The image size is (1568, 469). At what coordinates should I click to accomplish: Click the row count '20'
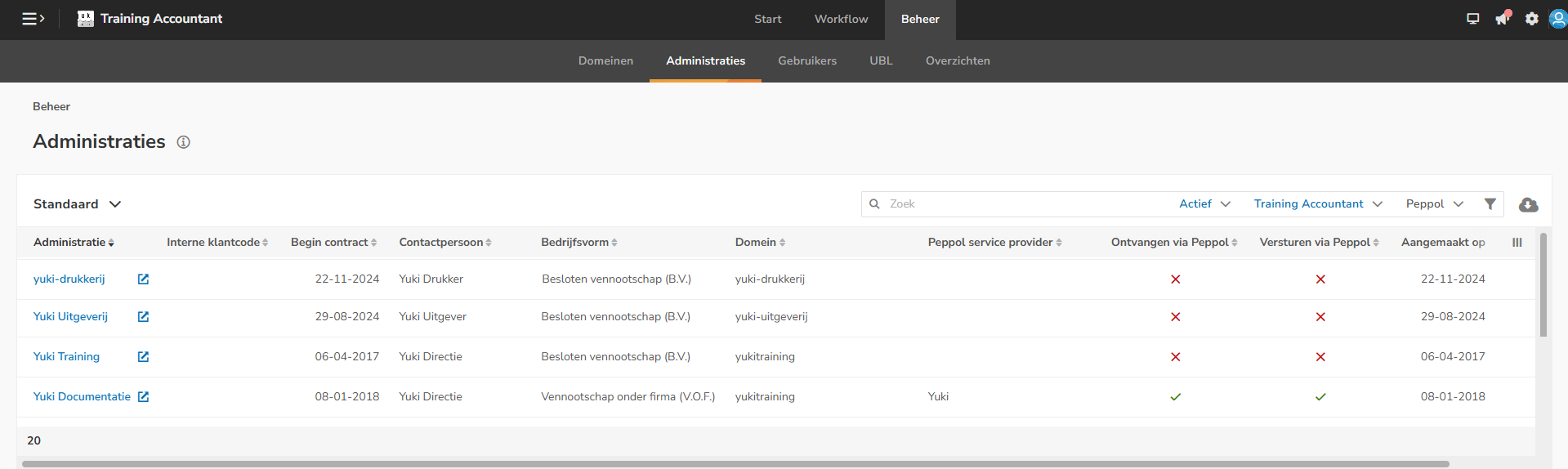coord(34,440)
